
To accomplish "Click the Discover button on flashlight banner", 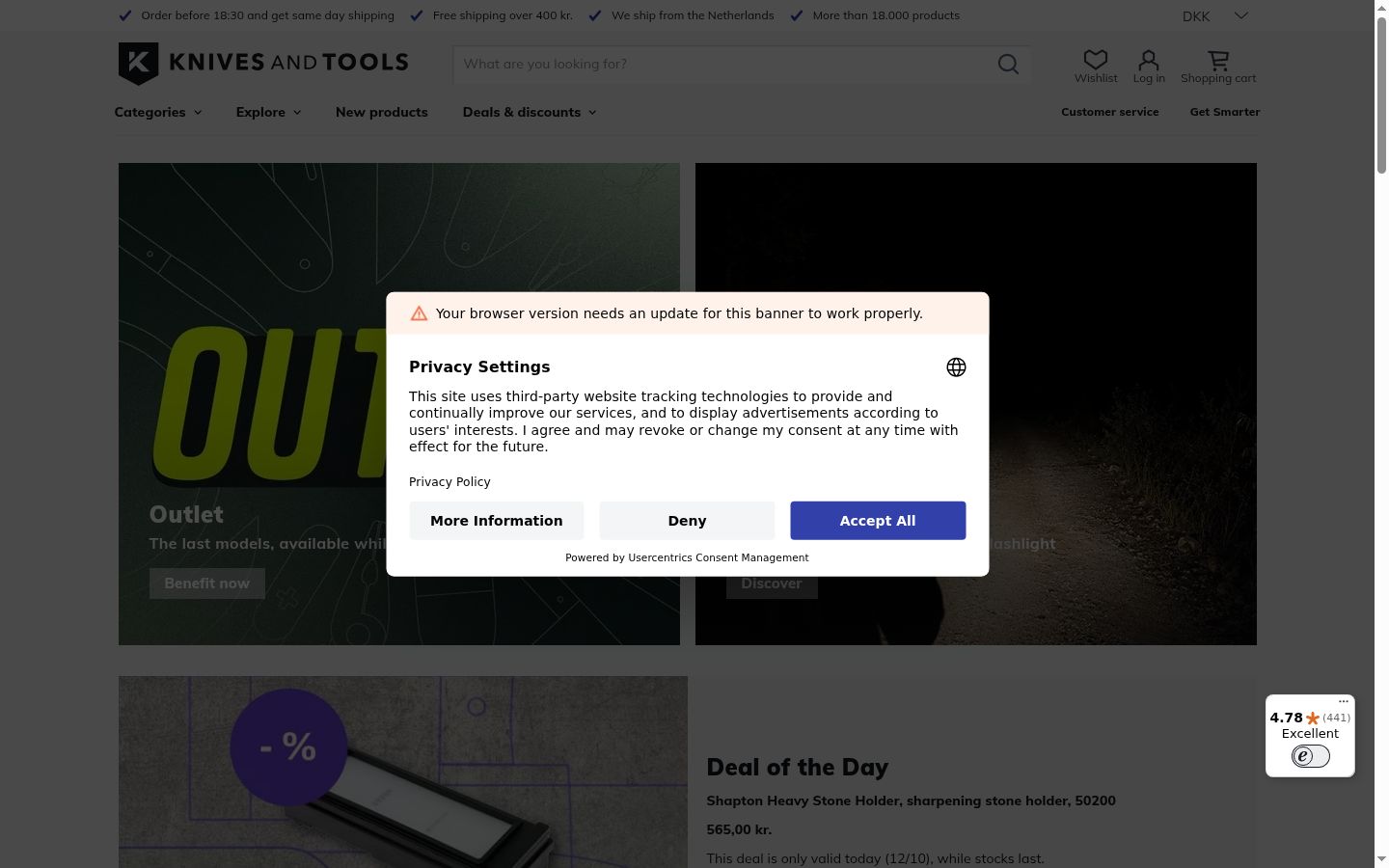I will pos(772,584).
